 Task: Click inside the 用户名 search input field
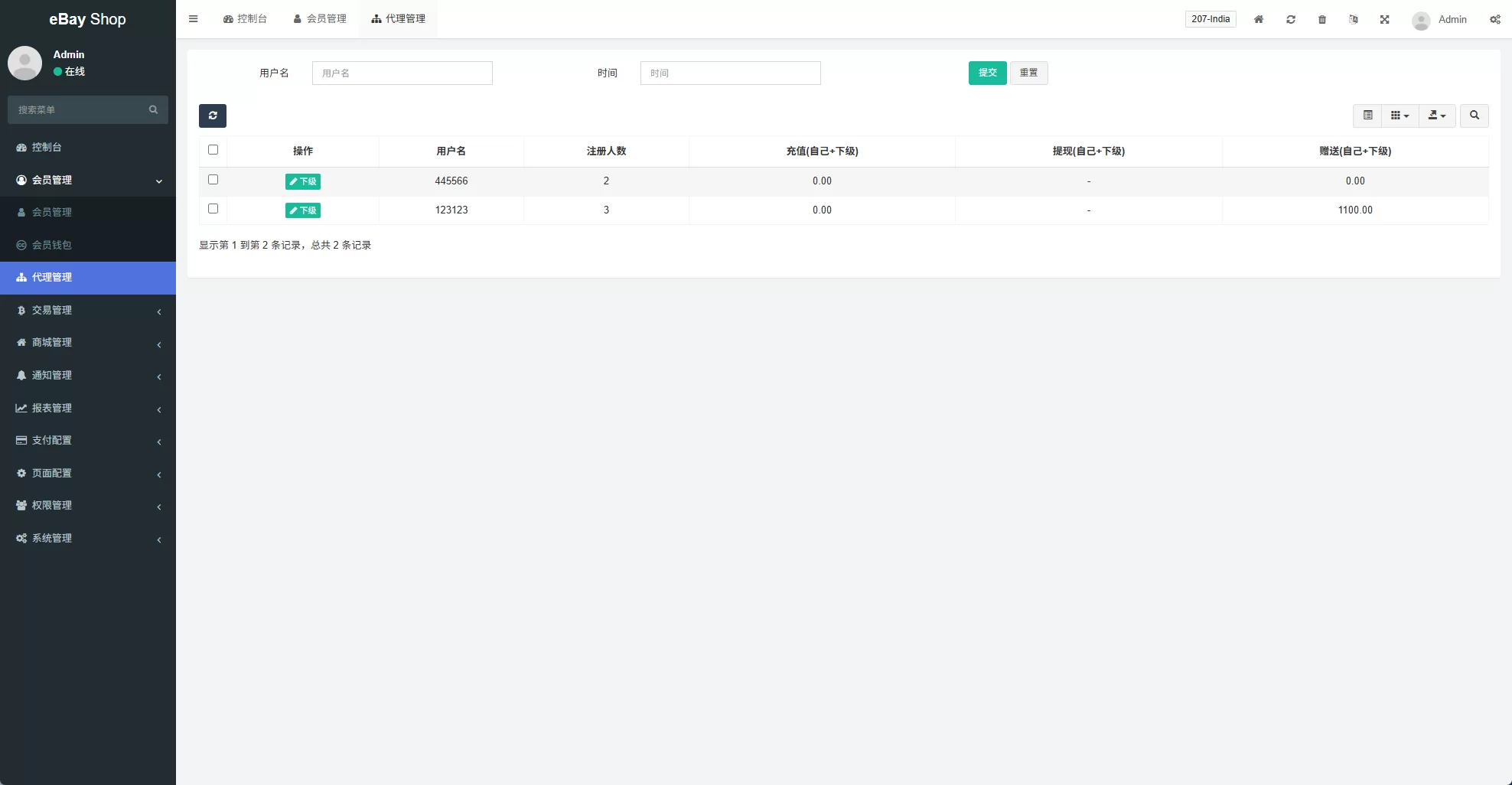(x=402, y=73)
